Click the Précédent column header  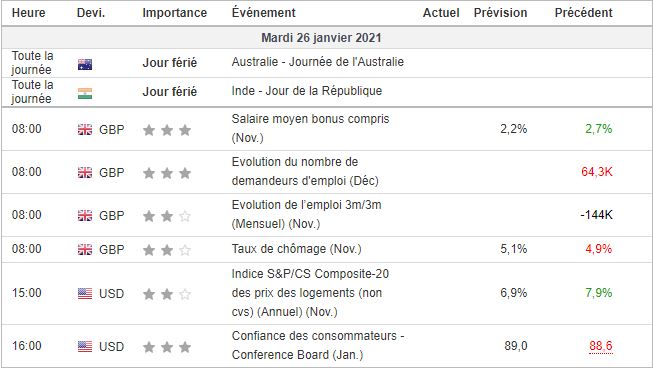tap(584, 13)
